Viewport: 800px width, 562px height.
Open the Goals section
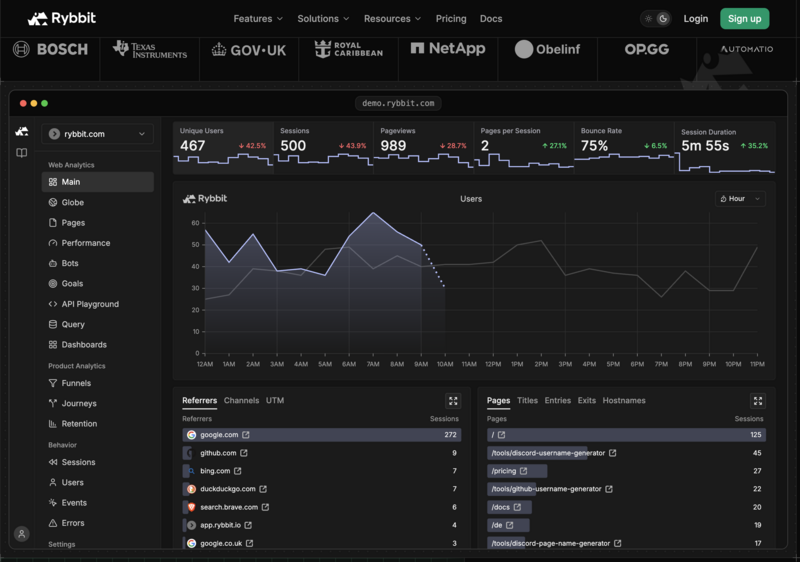click(x=97, y=284)
